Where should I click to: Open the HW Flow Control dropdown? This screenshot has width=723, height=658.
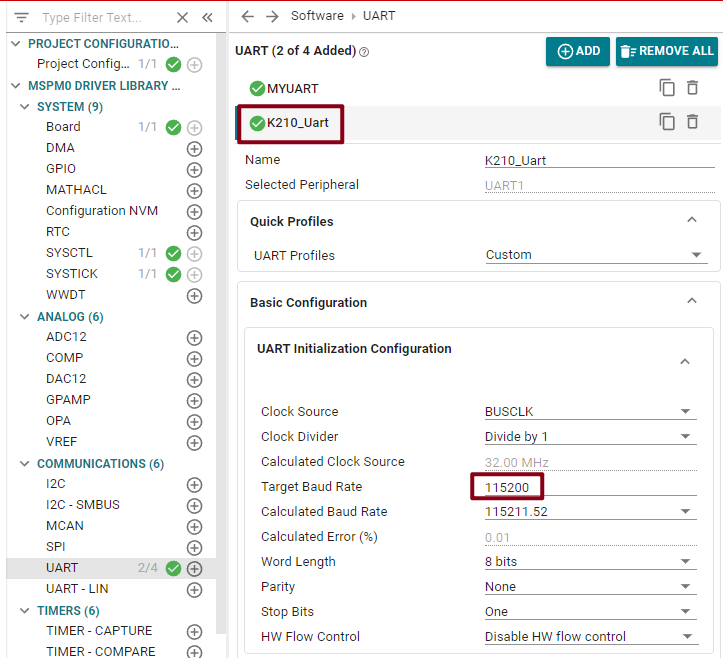(x=591, y=636)
